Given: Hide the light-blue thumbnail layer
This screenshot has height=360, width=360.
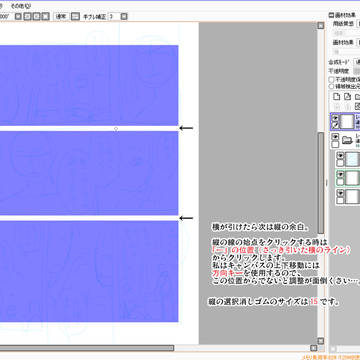Looking at the screenshot, I should (x=340, y=156).
